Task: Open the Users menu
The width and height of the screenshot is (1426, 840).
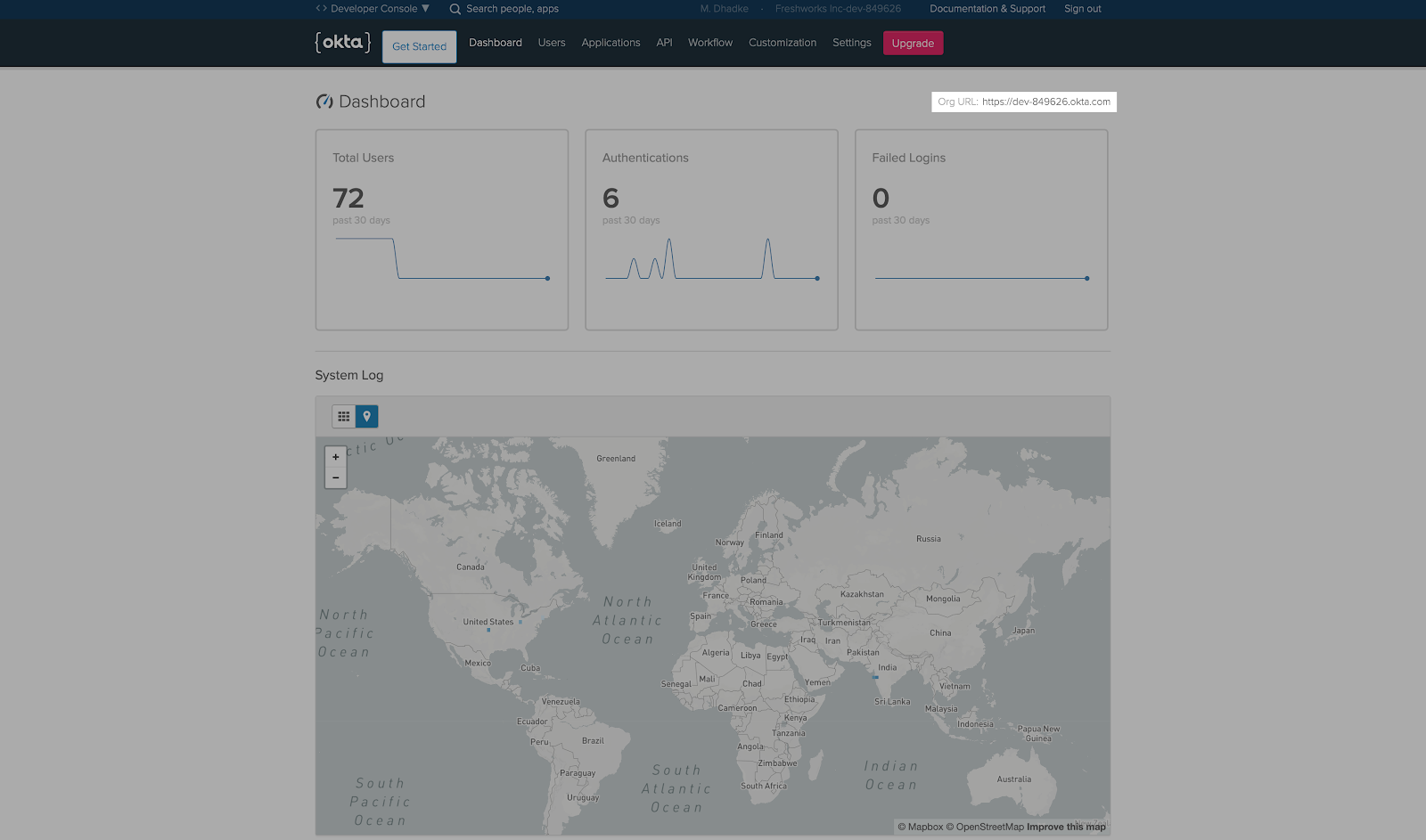Action: click(552, 43)
